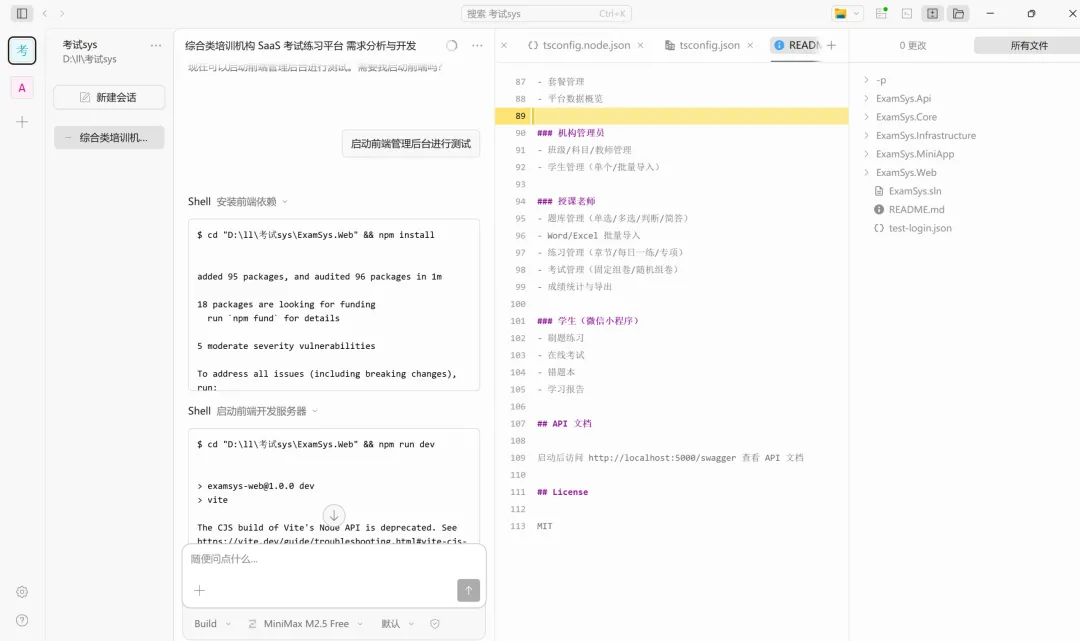
Task: Click the 新建会话 button
Action: pyautogui.click(x=109, y=98)
